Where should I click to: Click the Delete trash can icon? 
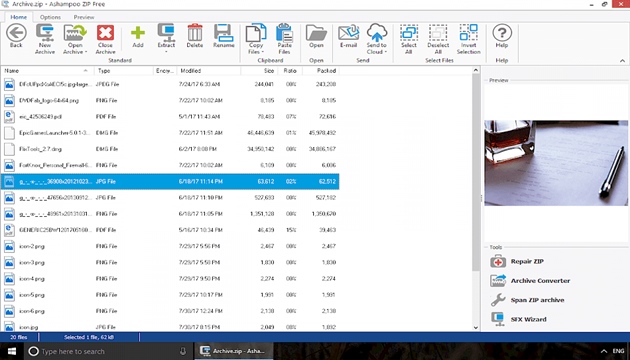click(x=195, y=33)
